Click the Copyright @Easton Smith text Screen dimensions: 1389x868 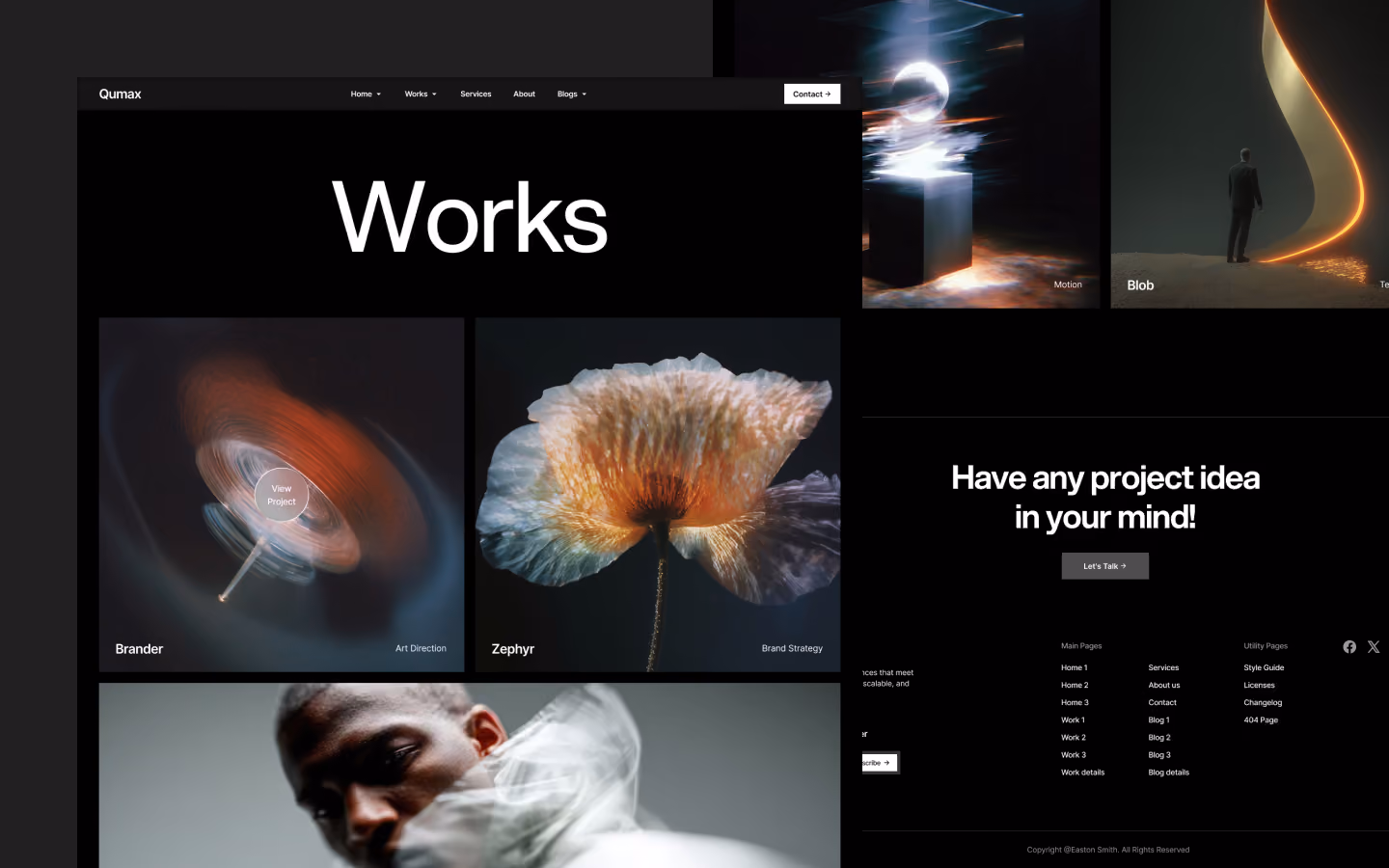1108,850
